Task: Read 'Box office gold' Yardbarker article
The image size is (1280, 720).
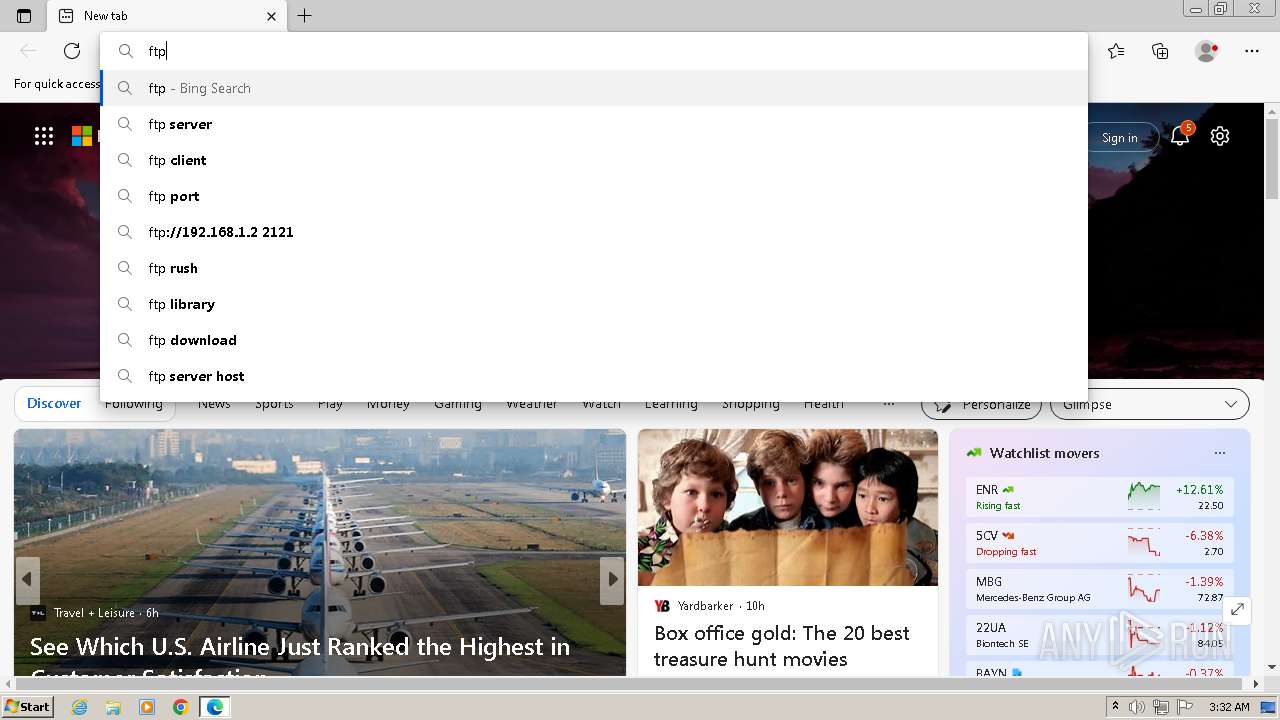Action: coord(782,646)
